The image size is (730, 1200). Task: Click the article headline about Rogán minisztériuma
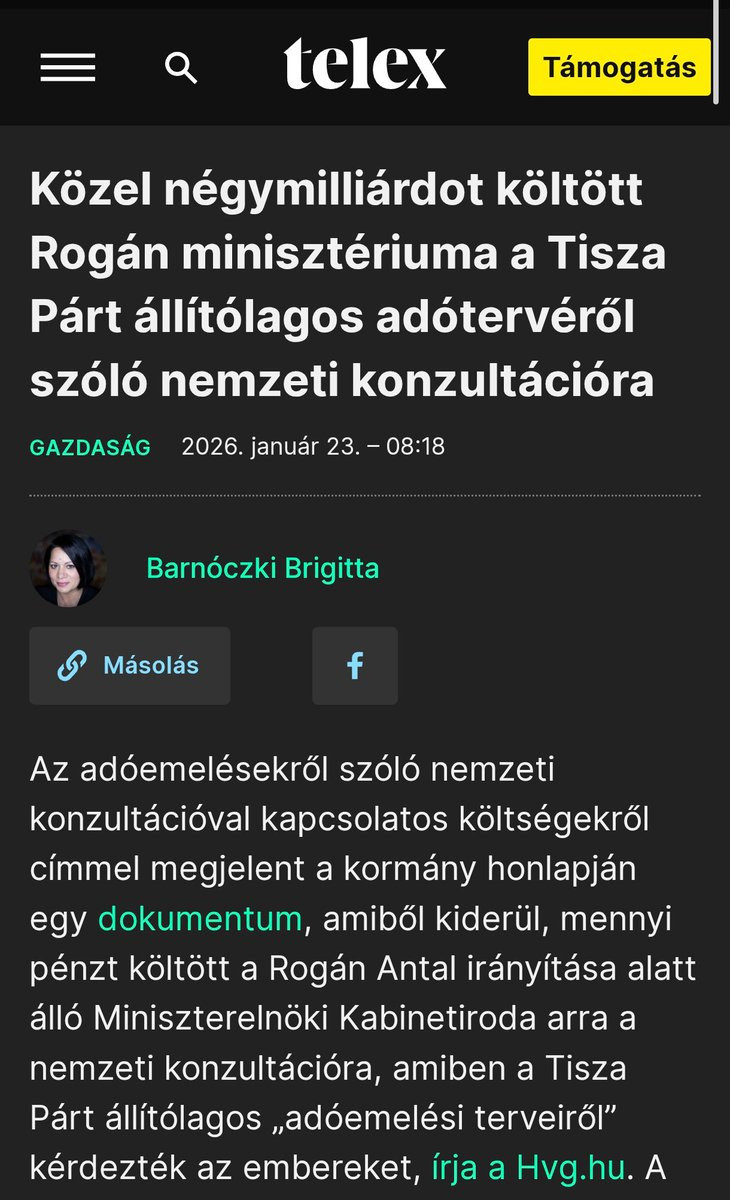(x=348, y=285)
